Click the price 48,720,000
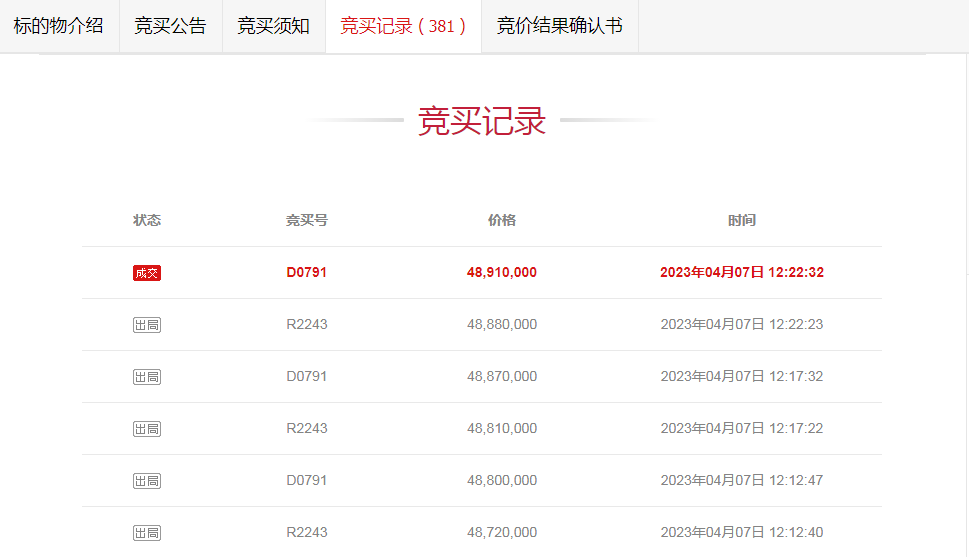This screenshot has height=557, width=969. click(x=502, y=532)
